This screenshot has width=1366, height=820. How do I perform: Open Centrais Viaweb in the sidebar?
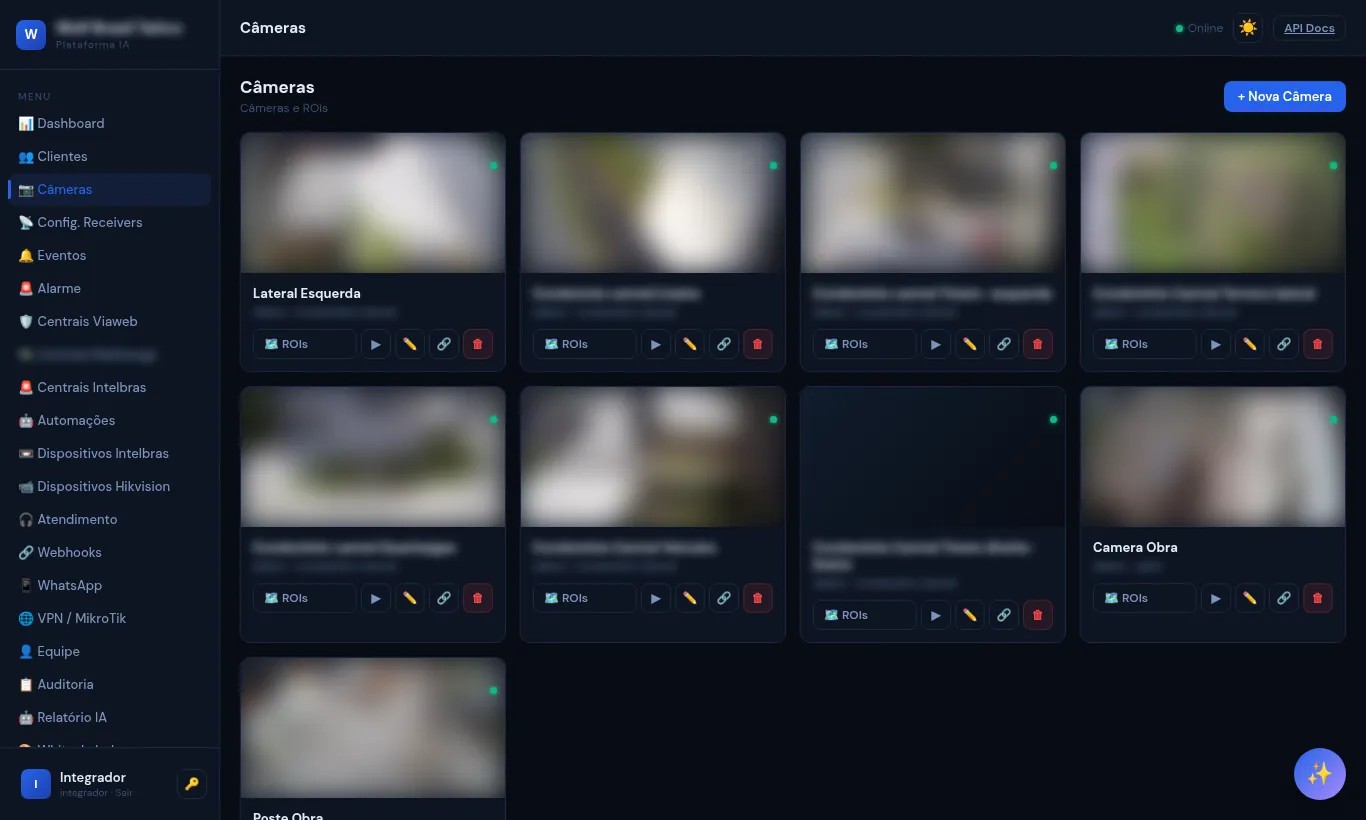coord(109,321)
